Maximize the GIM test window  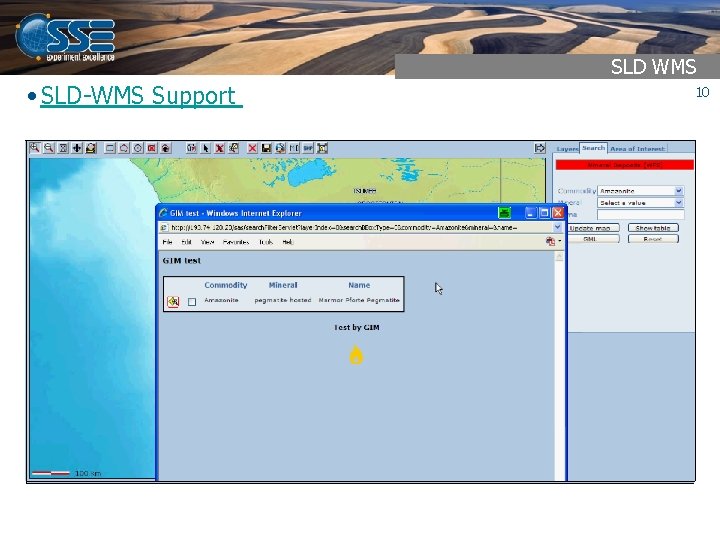pos(544,213)
